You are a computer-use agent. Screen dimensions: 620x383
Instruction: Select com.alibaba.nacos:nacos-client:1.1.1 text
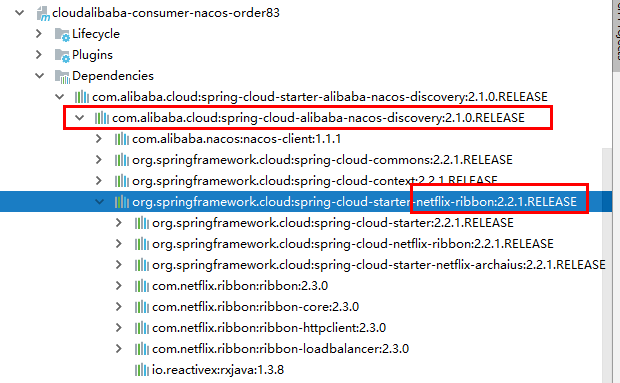point(236,139)
